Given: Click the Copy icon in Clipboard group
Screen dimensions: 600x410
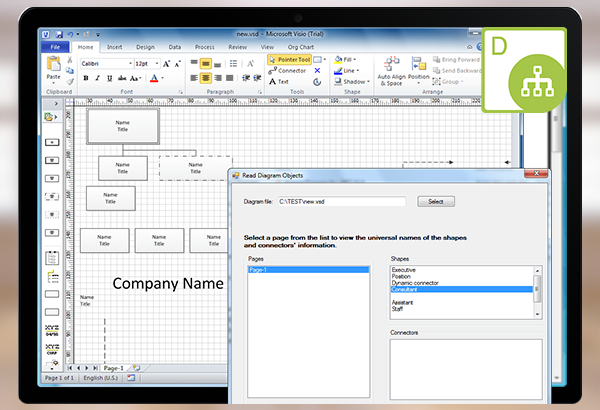Looking at the screenshot, I should pos(70,70).
